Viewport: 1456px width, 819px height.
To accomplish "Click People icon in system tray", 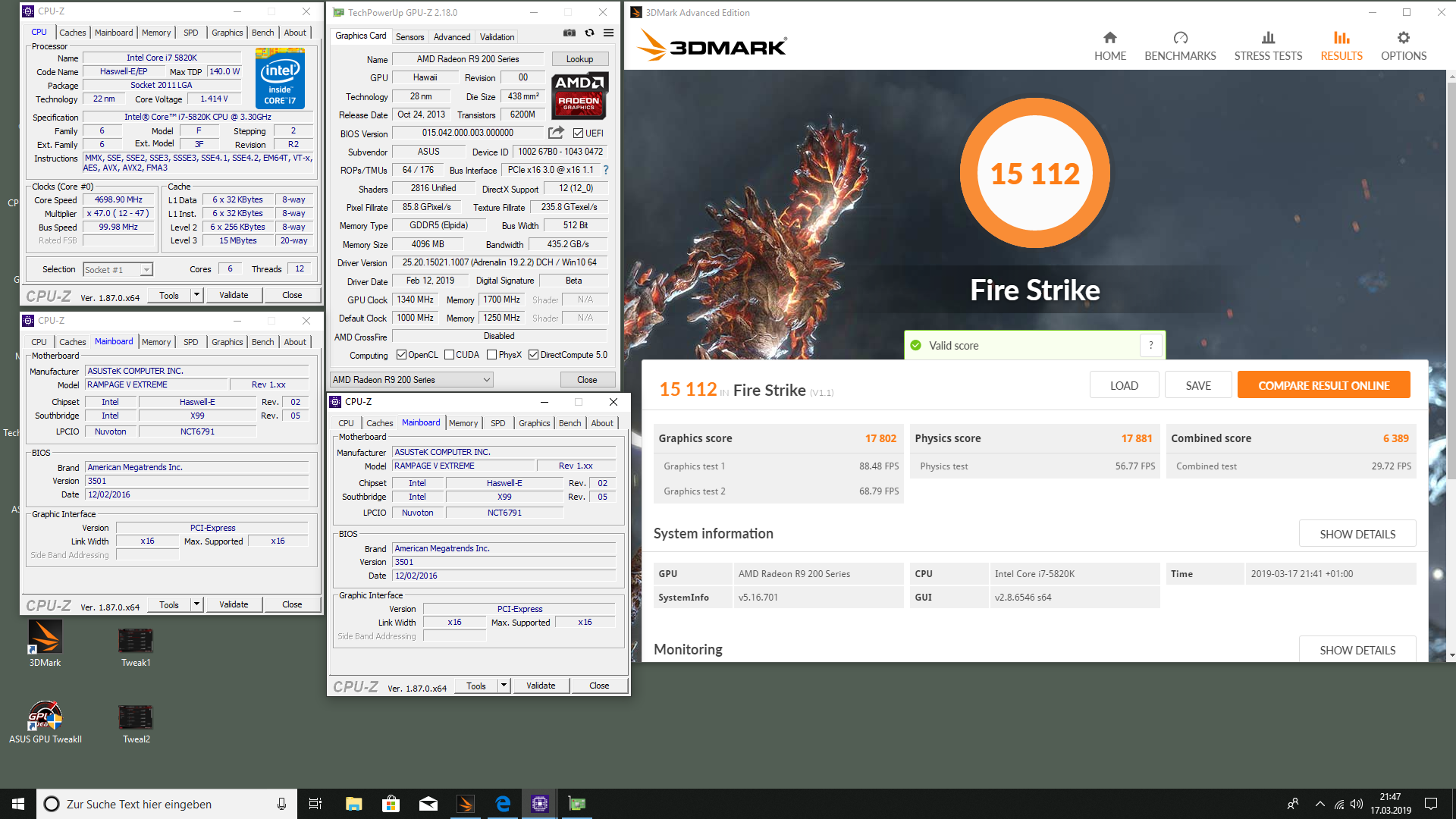I will click(x=1293, y=804).
